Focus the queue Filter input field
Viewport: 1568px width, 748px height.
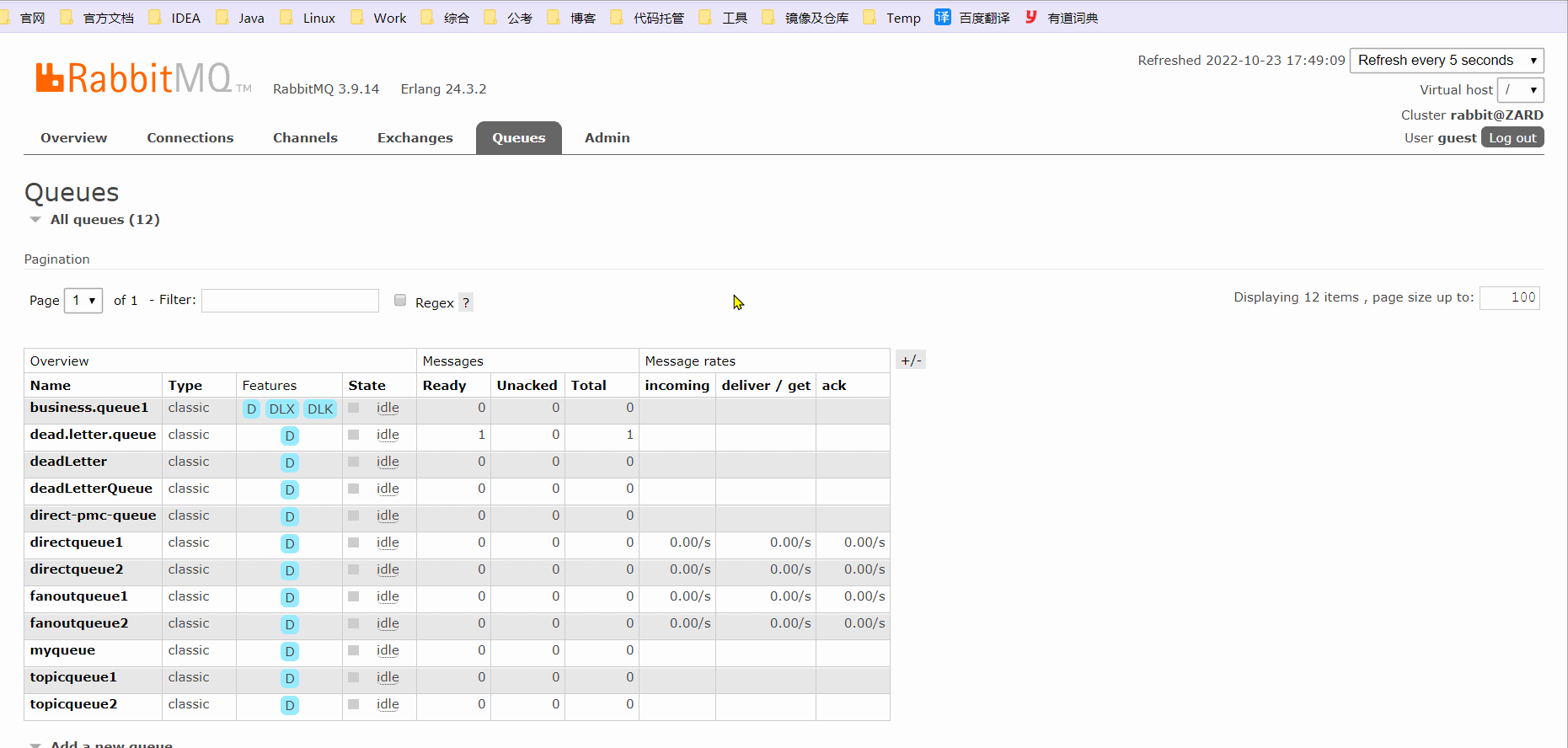coord(290,301)
